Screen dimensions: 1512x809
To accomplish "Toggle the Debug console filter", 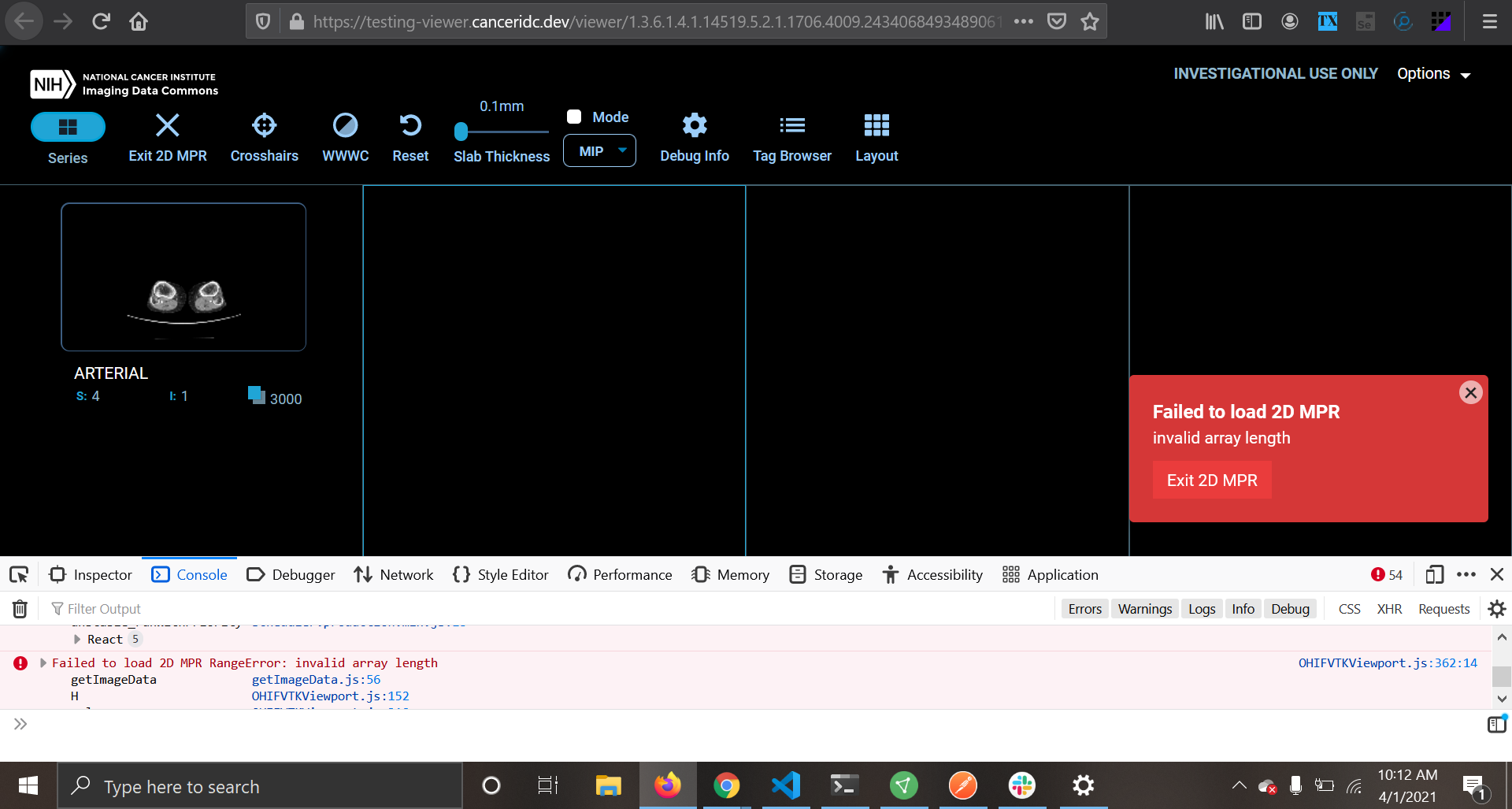I will 1290,609.
